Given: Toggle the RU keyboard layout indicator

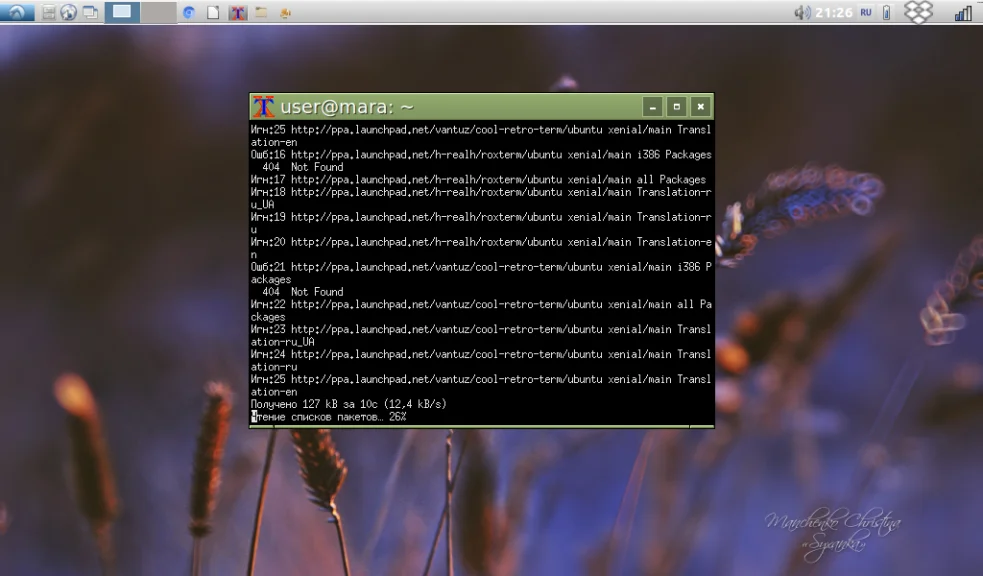Looking at the screenshot, I should [x=866, y=12].
